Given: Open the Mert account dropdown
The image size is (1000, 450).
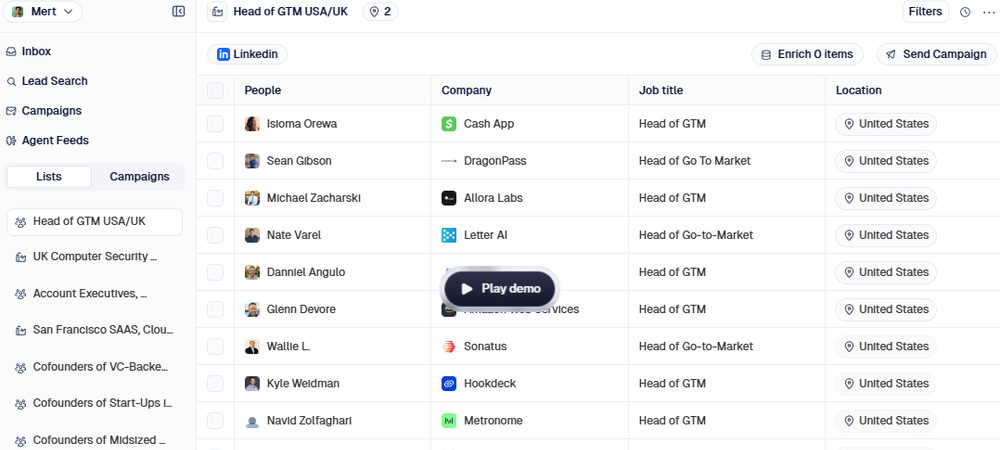Looking at the screenshot, I should (43, 11).
